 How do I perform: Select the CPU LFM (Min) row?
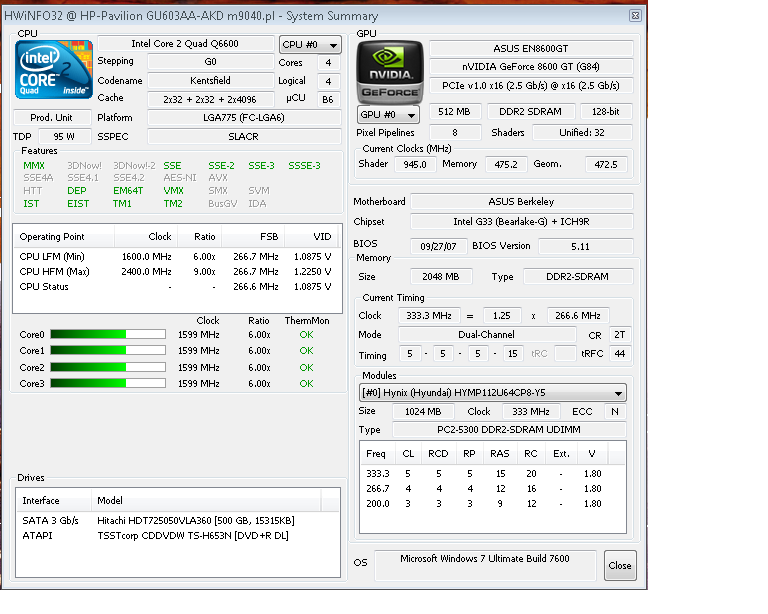(x=177, y=257)
